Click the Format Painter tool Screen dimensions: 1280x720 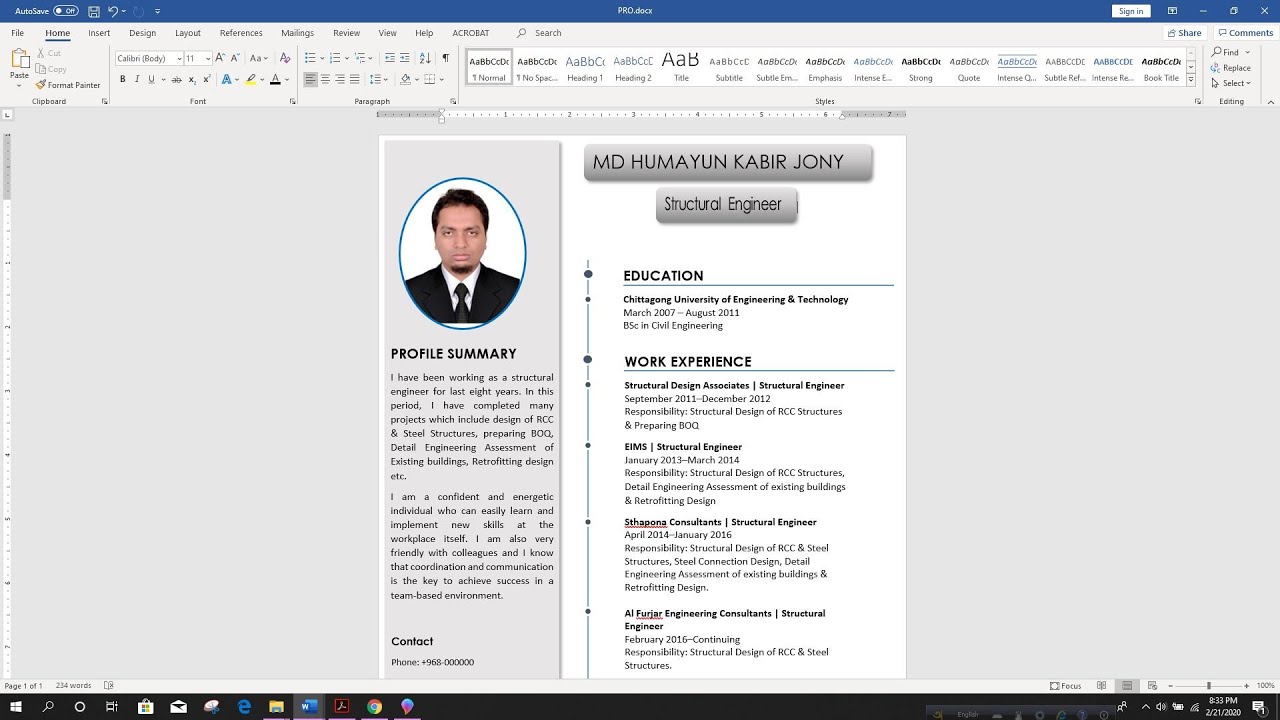[x=68, y=85]
